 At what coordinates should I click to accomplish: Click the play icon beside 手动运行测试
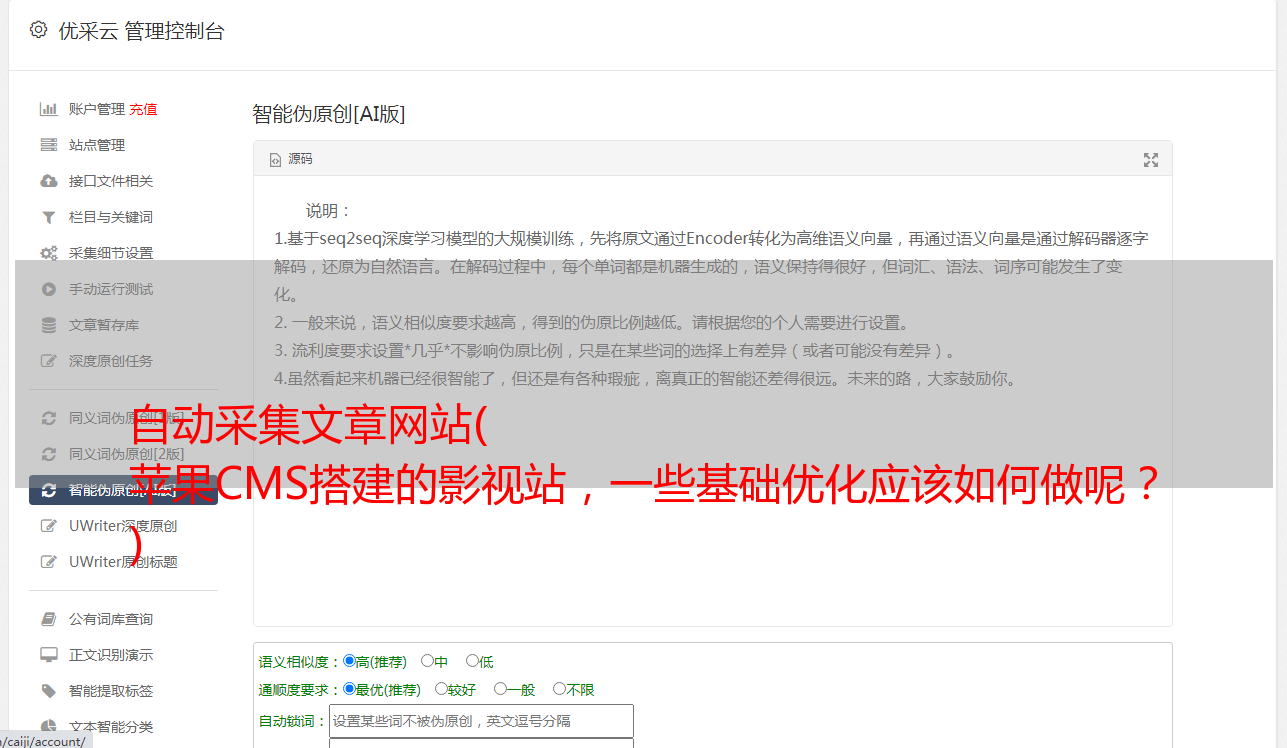click(x=48, y=289)
